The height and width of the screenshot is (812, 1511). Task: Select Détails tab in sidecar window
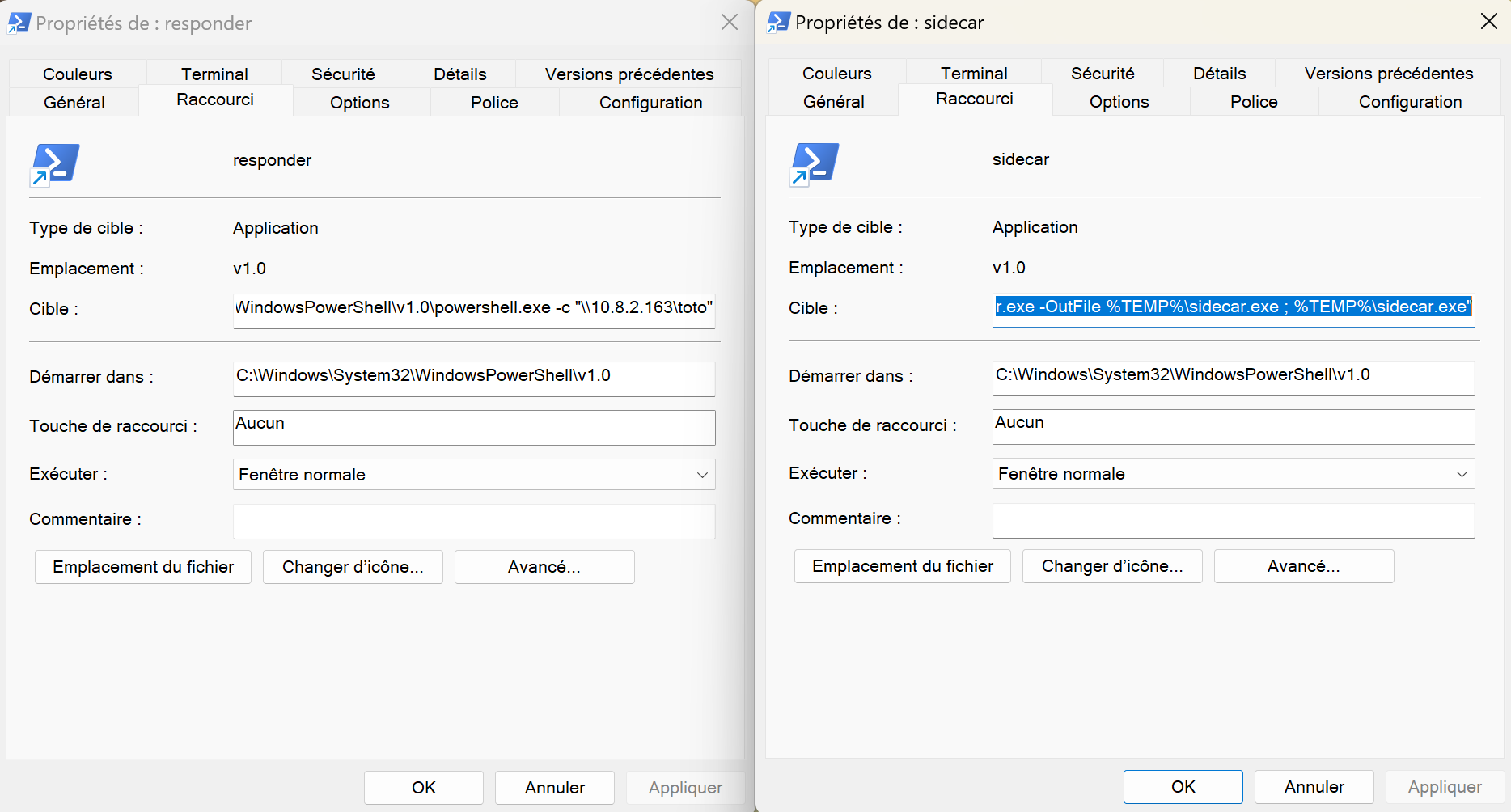1219,73
